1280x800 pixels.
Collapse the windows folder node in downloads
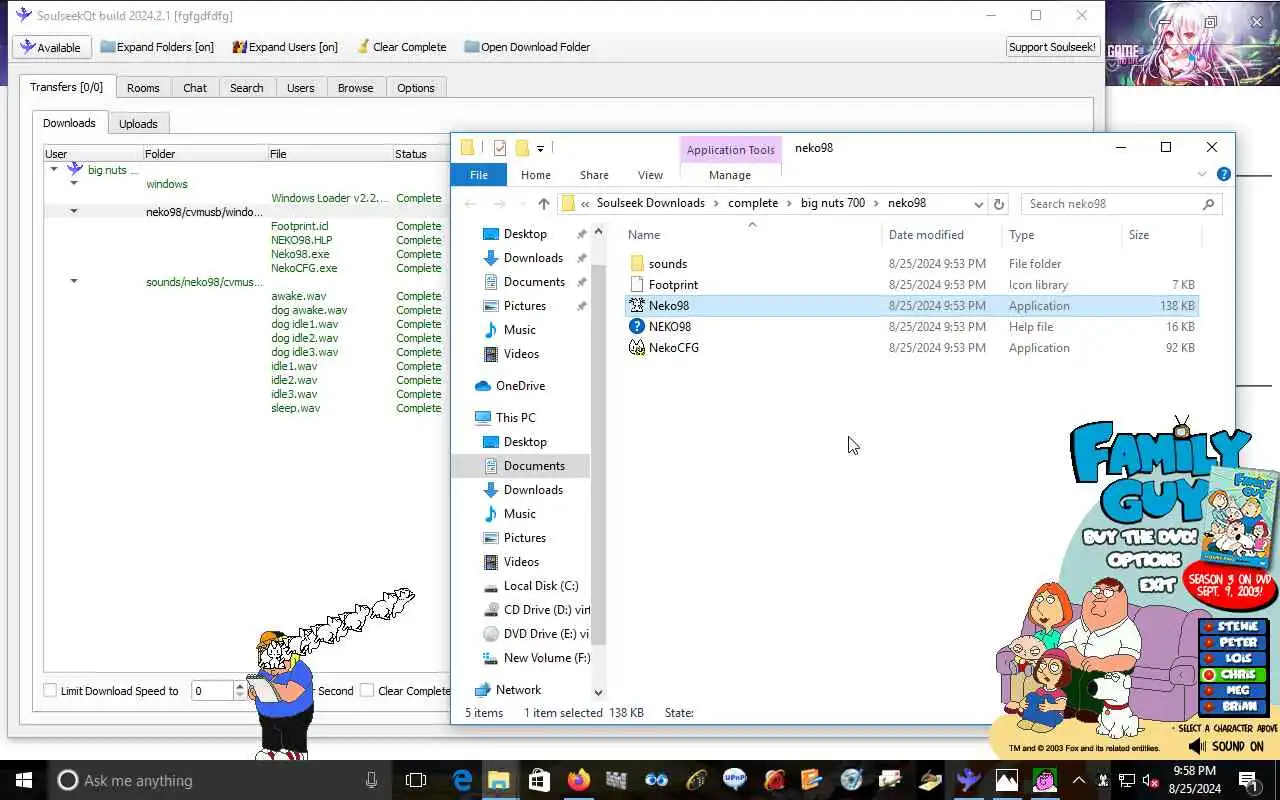pyautogui.click(x=73, y=184)
